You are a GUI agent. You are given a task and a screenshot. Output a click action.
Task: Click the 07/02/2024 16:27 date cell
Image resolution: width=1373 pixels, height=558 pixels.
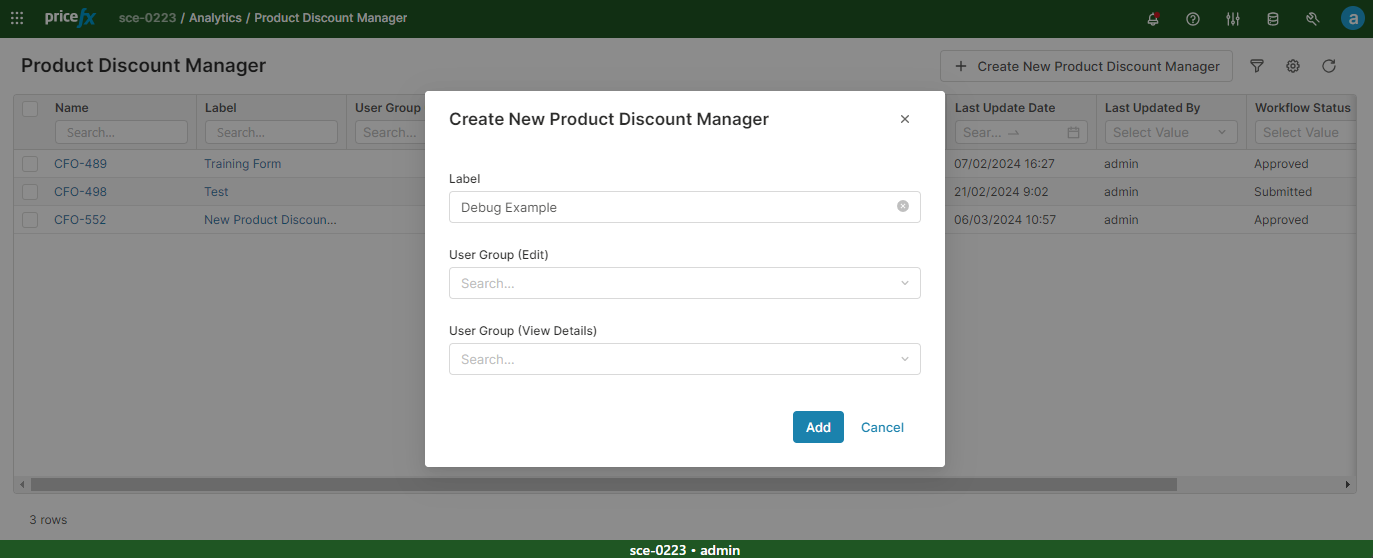[x=1004, y=164]
